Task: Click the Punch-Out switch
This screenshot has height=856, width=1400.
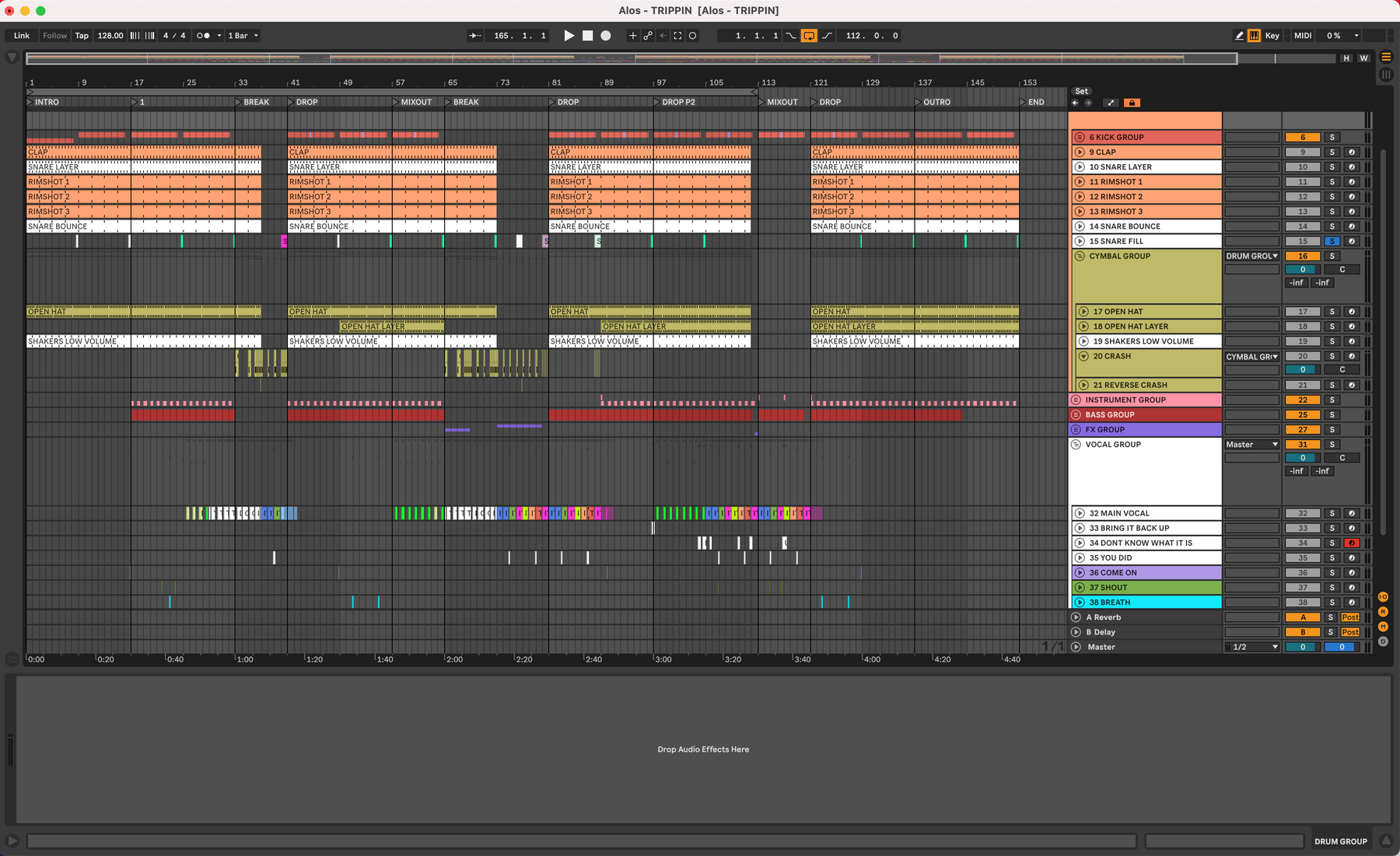Action: [827, 36]
